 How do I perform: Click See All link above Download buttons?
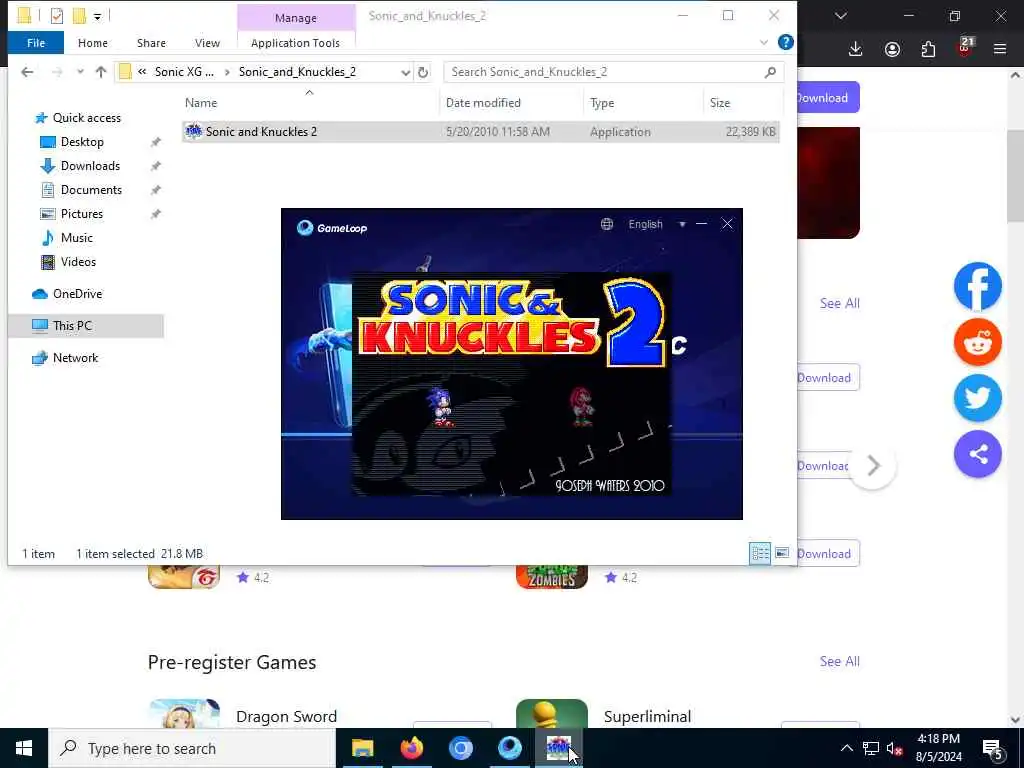coord(839,303)
